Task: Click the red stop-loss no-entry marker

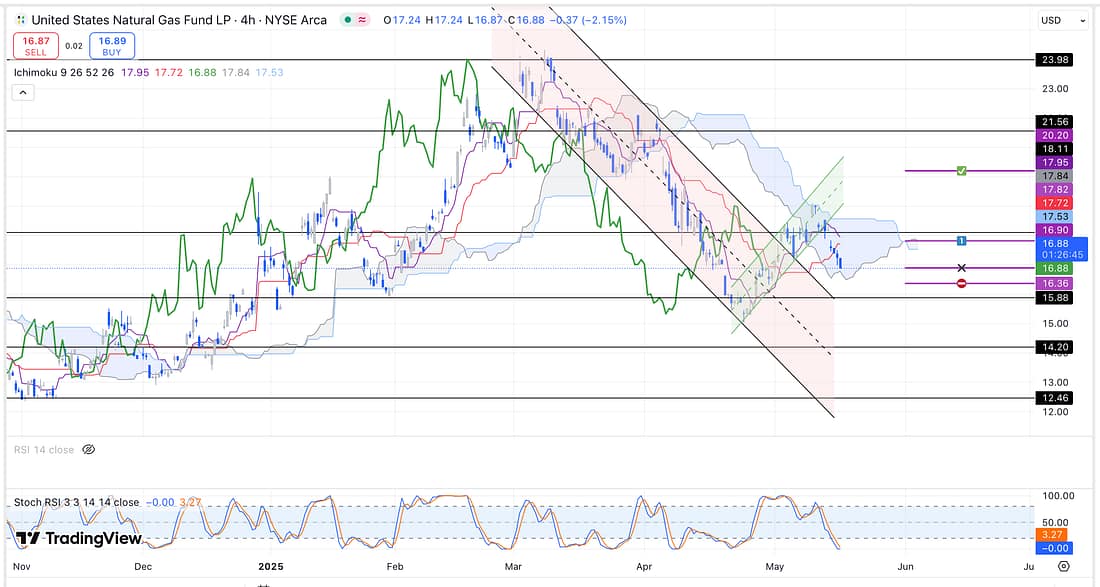Action: [961, 284]
